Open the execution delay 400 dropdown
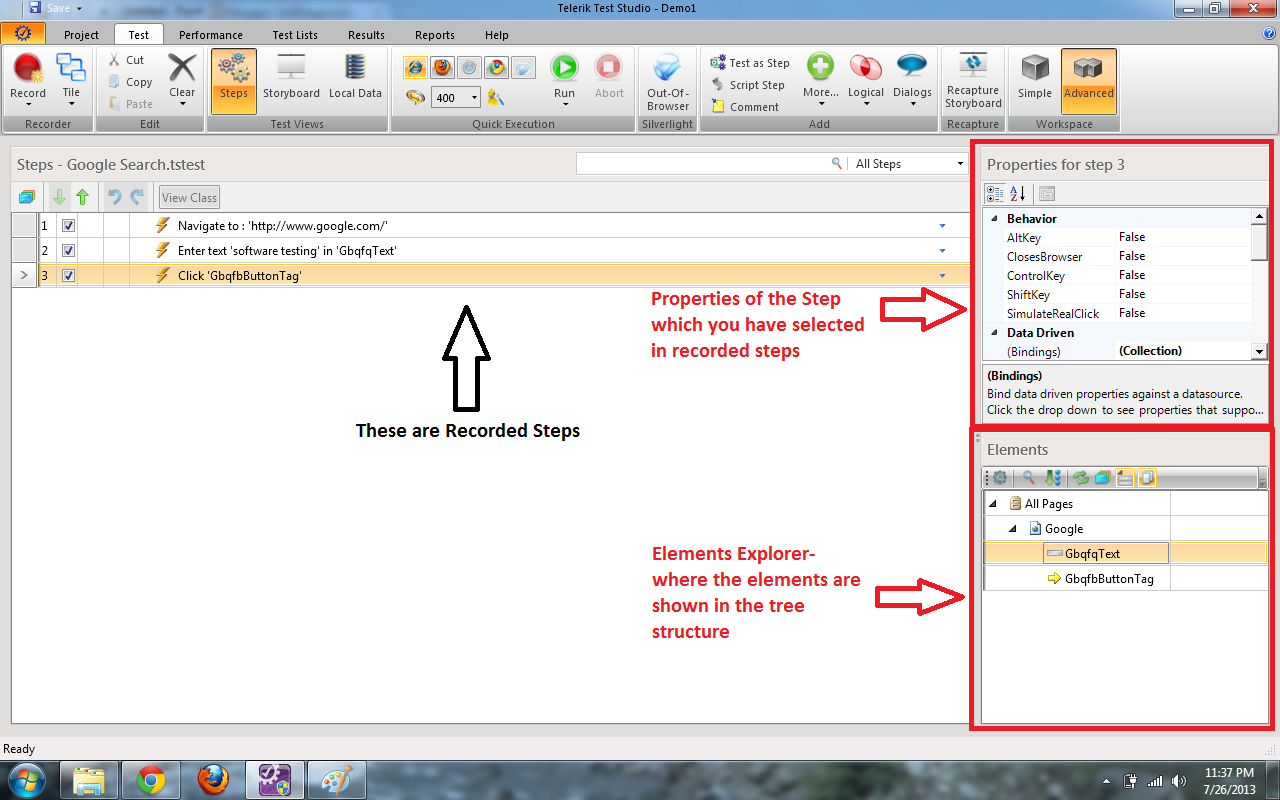The width and height of the screenshot is (1280, 800). (x=474, y=98)
